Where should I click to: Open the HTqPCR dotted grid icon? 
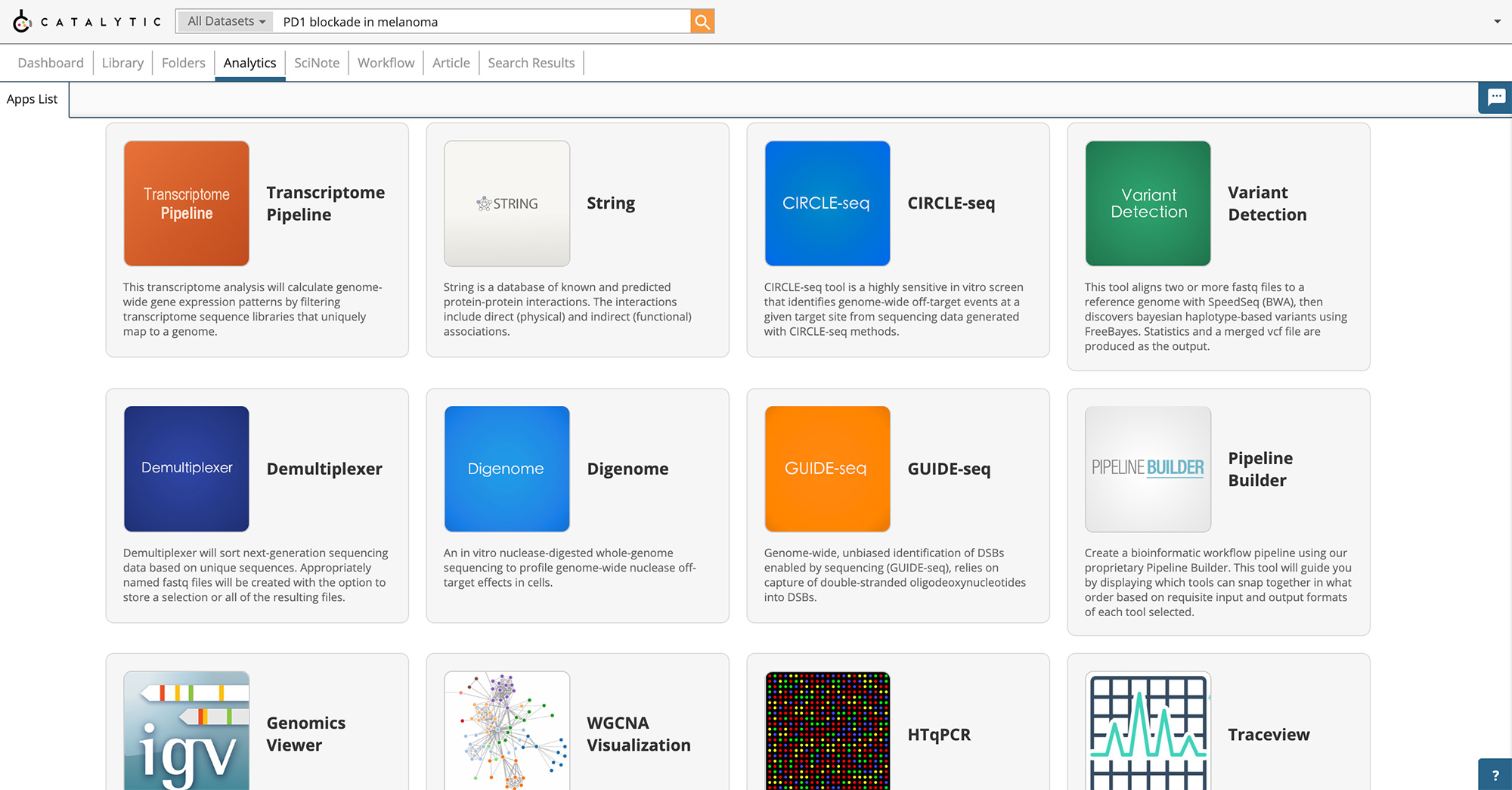pyautogui.click(x=828, y=730)
